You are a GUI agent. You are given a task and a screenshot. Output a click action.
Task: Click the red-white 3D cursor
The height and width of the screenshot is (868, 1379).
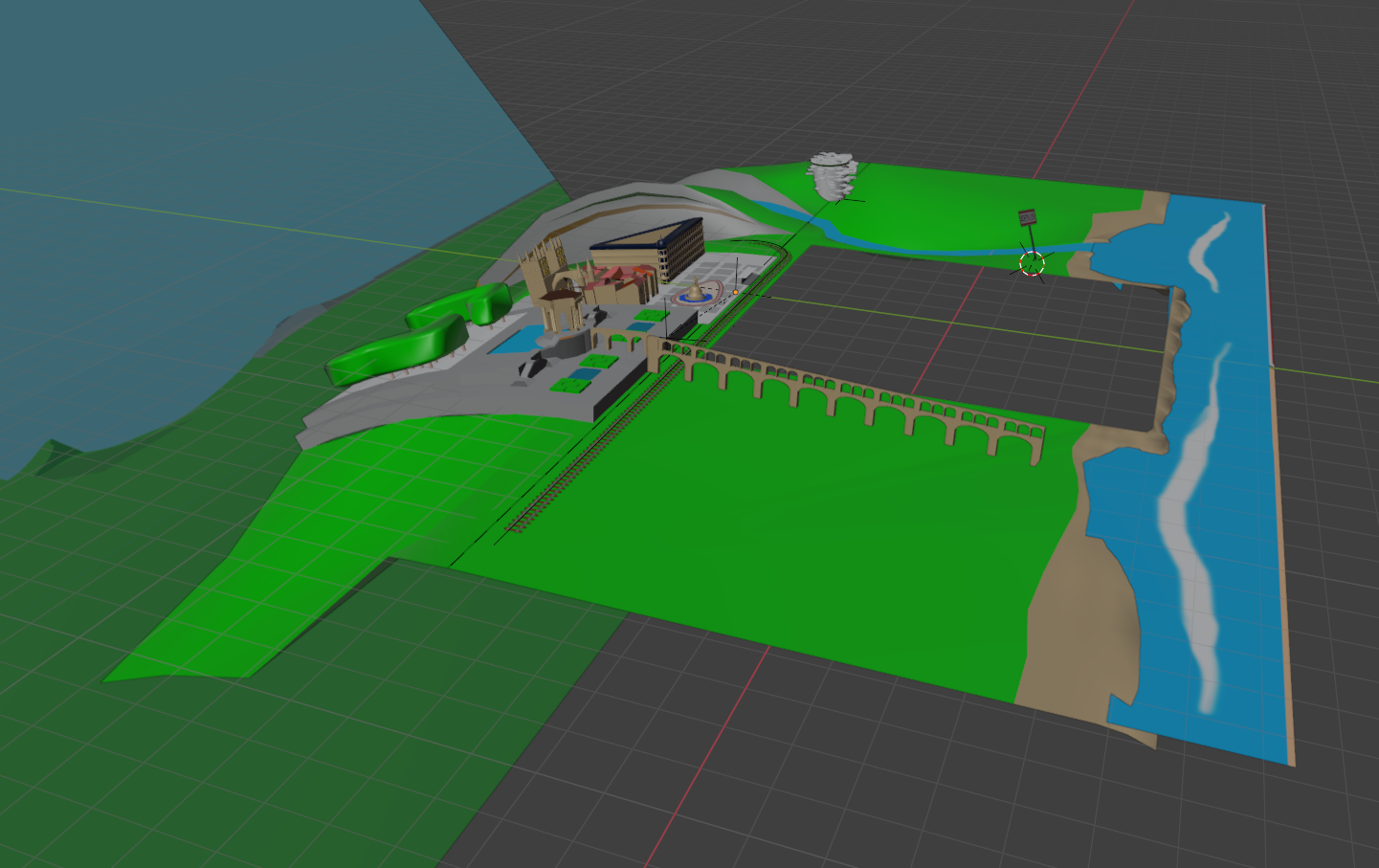click(x=1031, y=264)
